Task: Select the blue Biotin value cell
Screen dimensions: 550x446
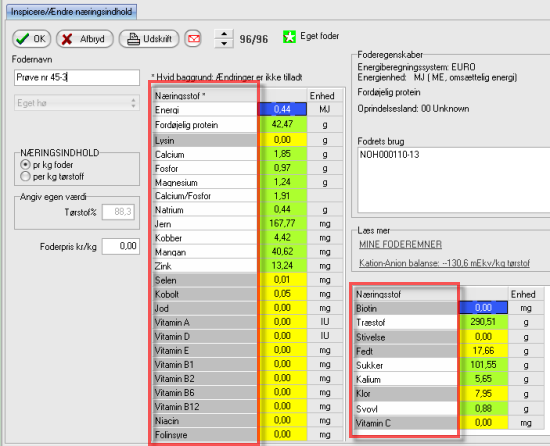Action: [483, 308]
